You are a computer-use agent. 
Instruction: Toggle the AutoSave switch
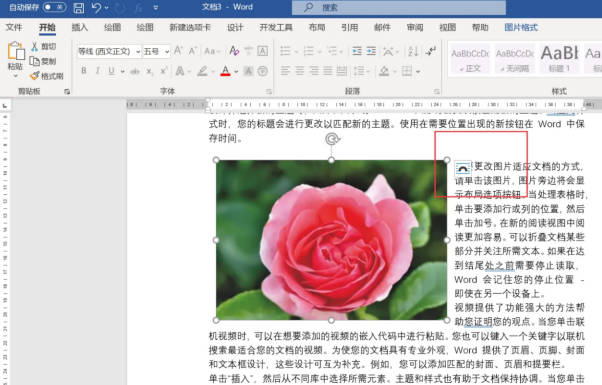(x=54, y=7)
